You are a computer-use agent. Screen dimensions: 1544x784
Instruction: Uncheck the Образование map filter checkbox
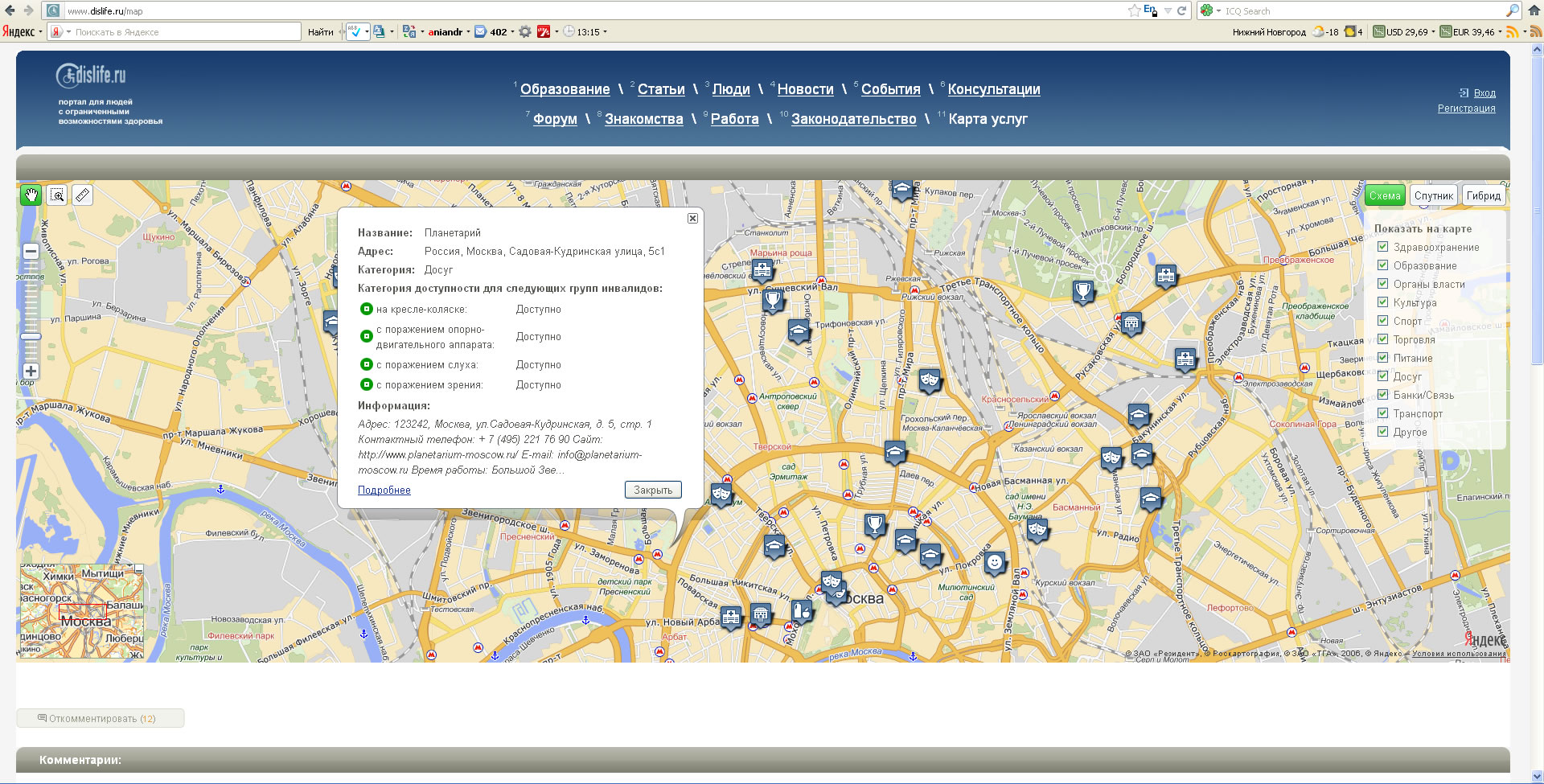click(x=1383, y=265)
